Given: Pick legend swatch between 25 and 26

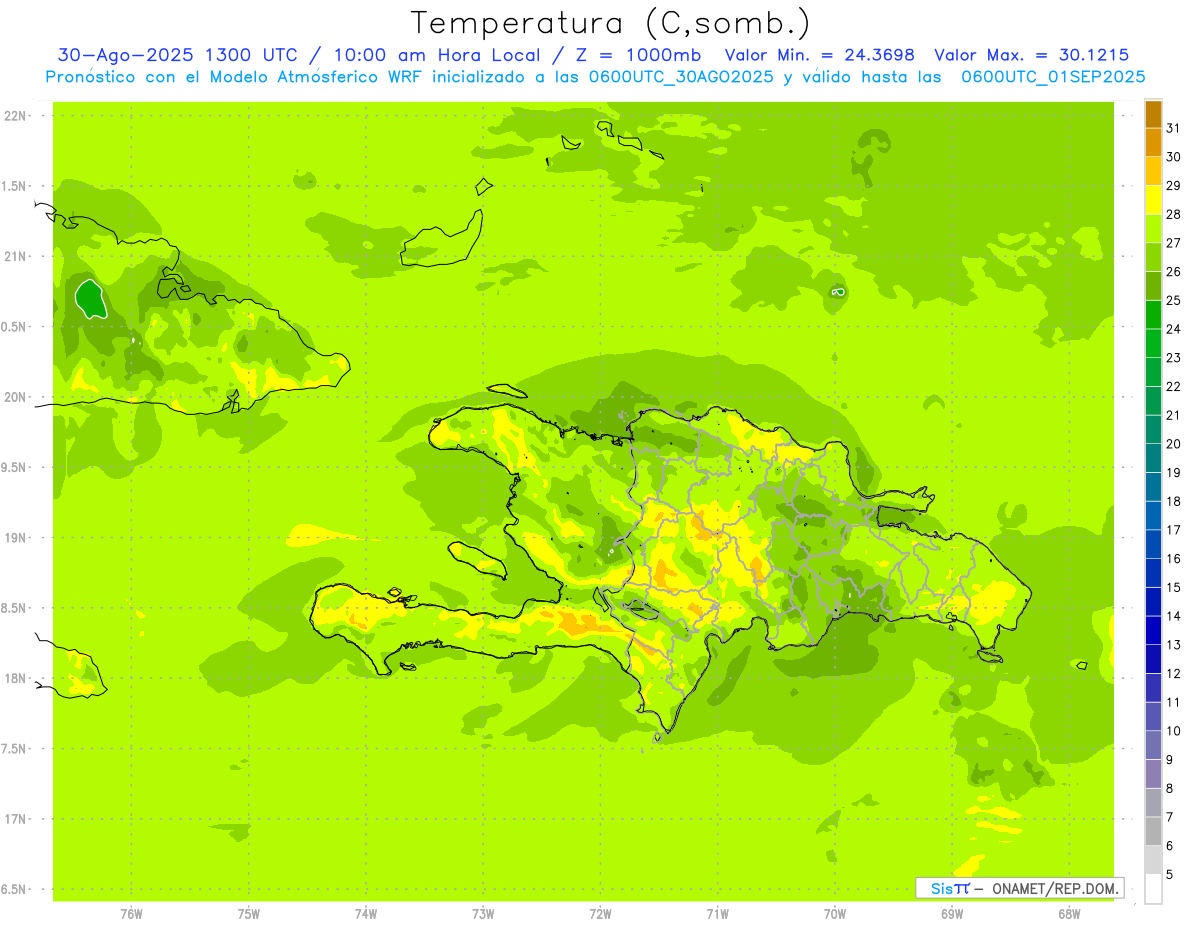Looking at the screenshot, I should 1153,286.
